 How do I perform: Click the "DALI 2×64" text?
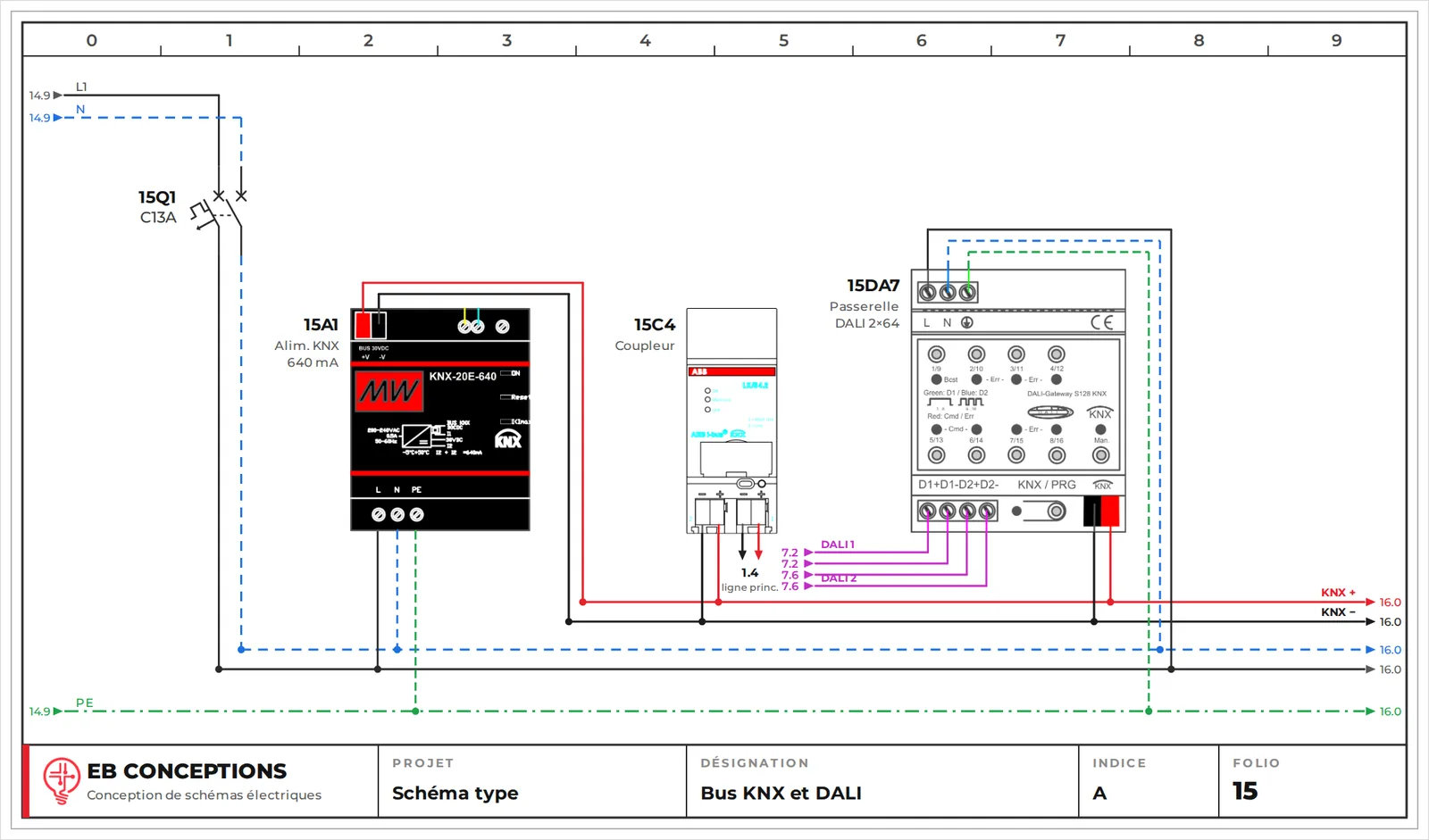point(867,323)
